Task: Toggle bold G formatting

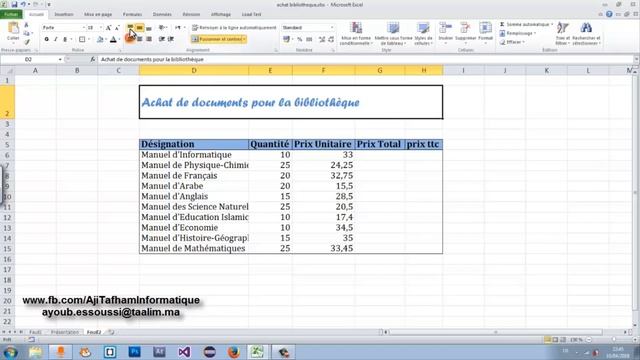Action: [47, 39]
